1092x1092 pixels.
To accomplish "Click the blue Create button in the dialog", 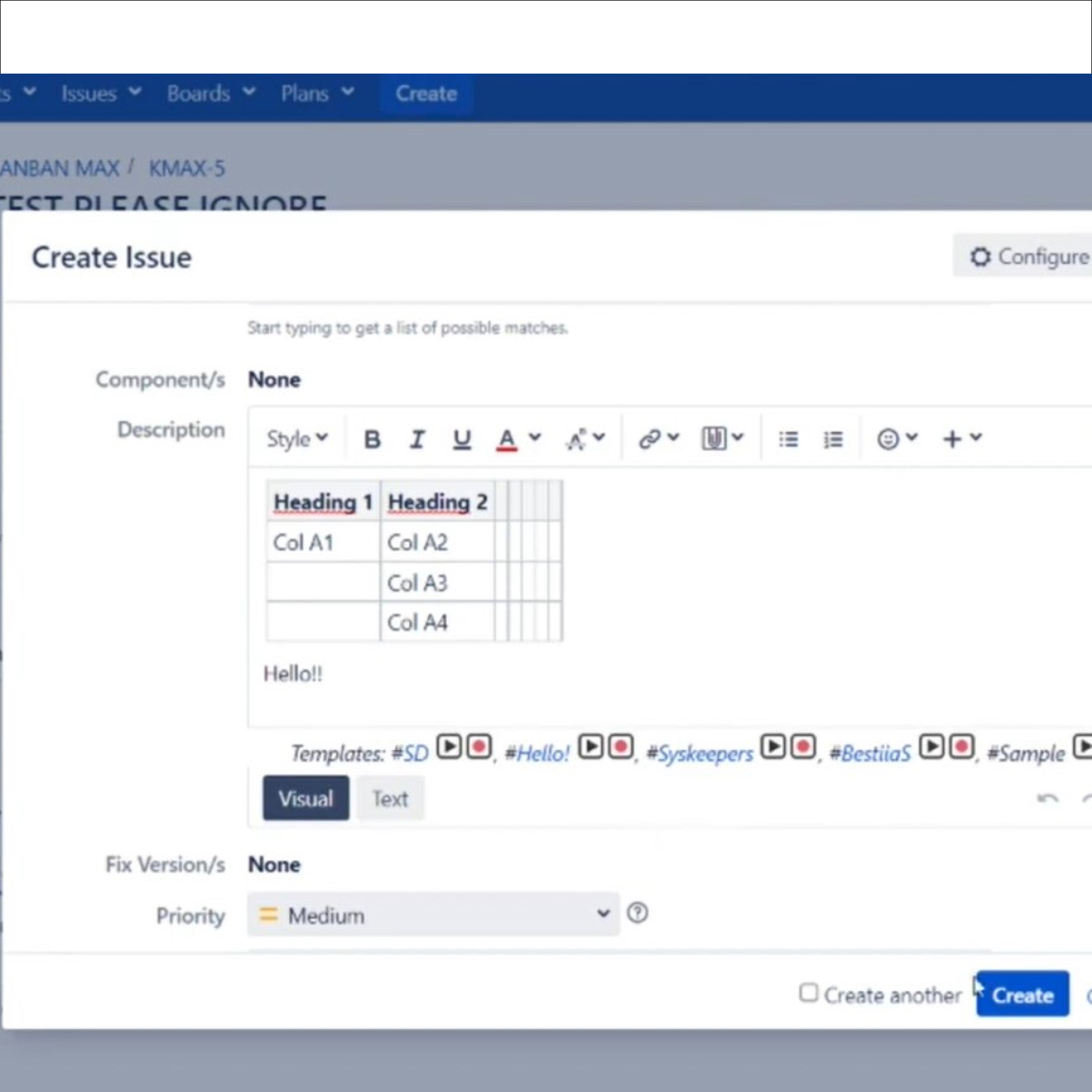I will pyautogui.click(x=1022, y=995).
